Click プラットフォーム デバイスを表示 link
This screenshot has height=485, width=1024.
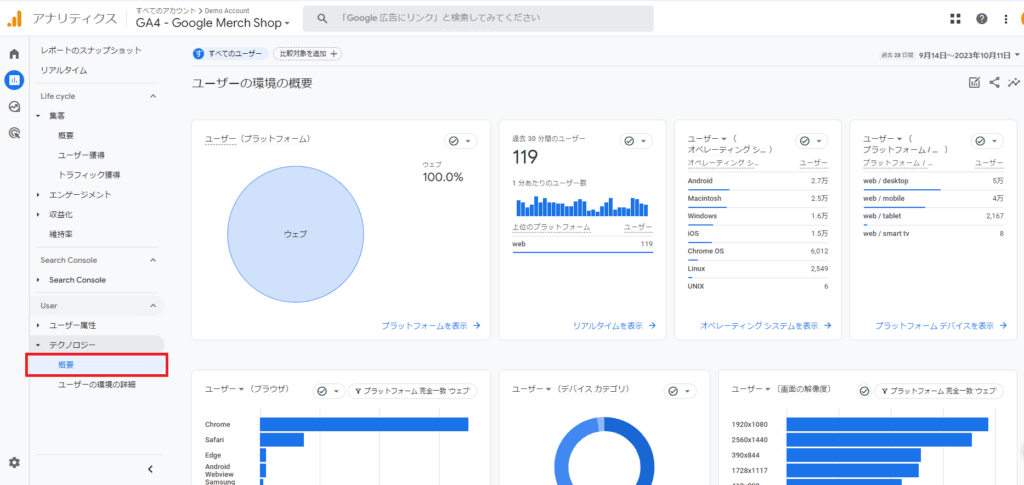[x=941, y=325]
